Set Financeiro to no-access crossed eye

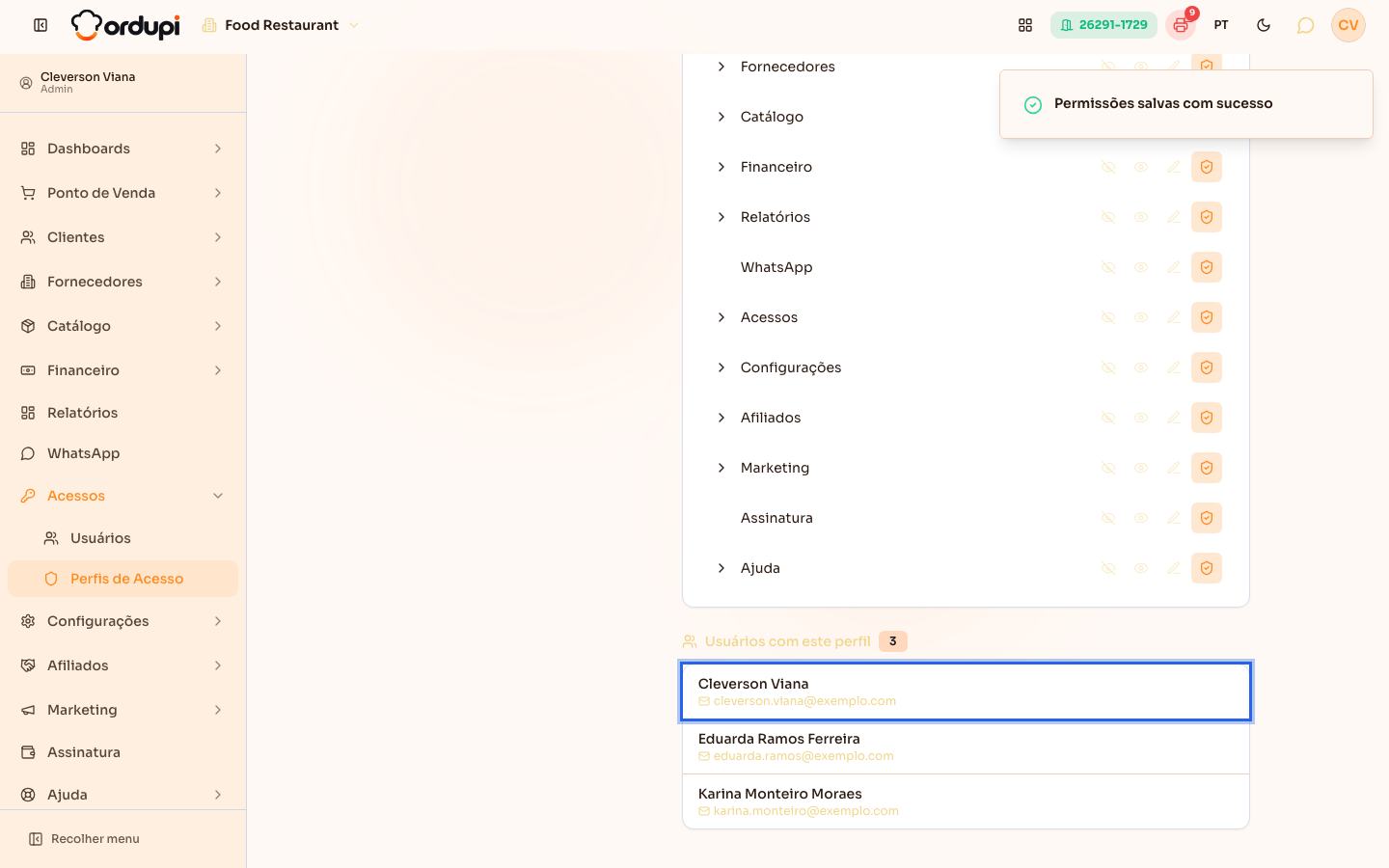[1108, 167]
